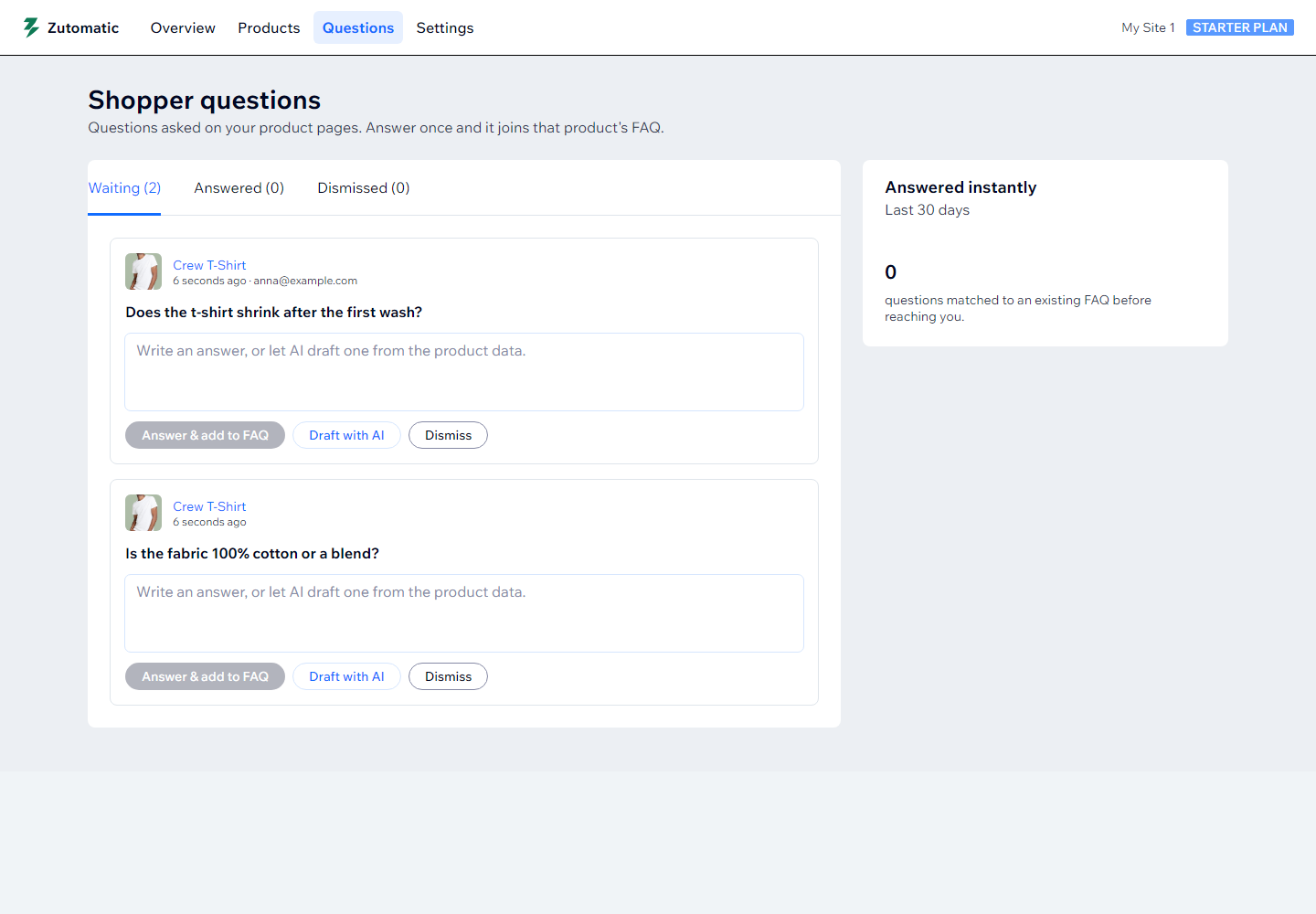Click the My Site 1 label
1316x914 pixels.
(x=1148, y=27)
